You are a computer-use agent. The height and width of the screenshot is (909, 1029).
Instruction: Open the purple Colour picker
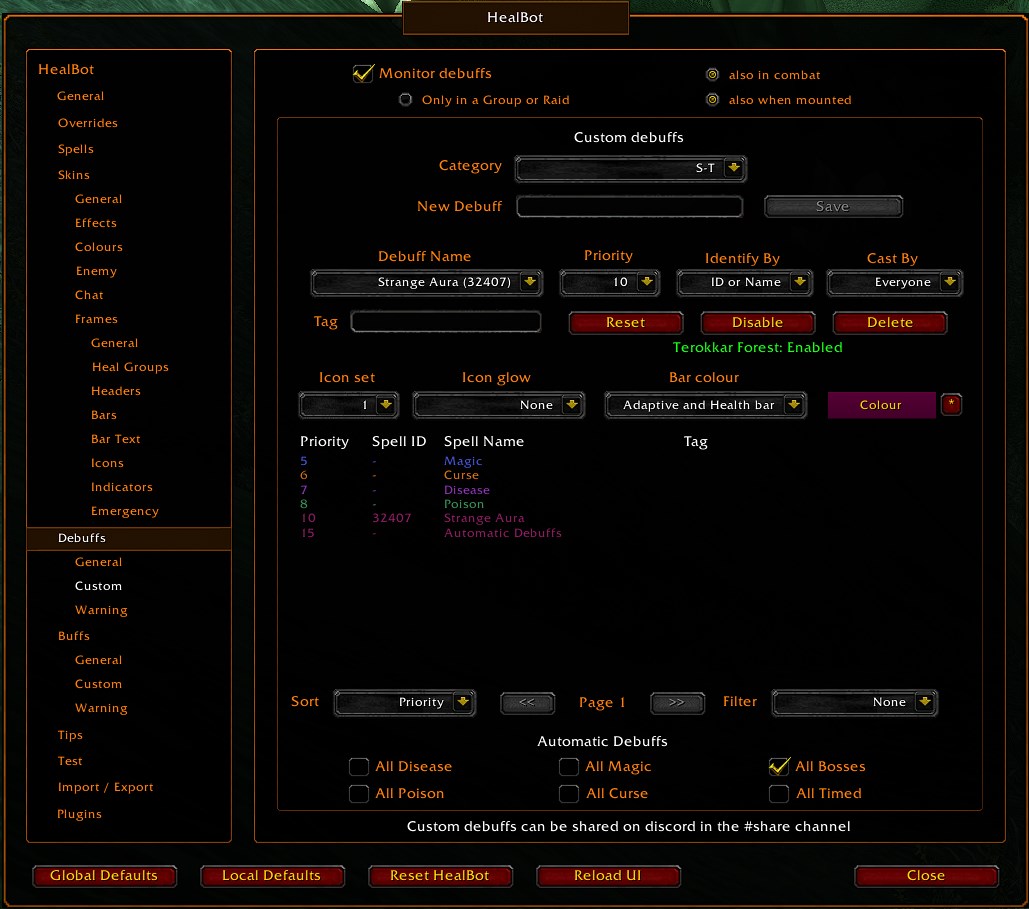[x=881, y=405]
